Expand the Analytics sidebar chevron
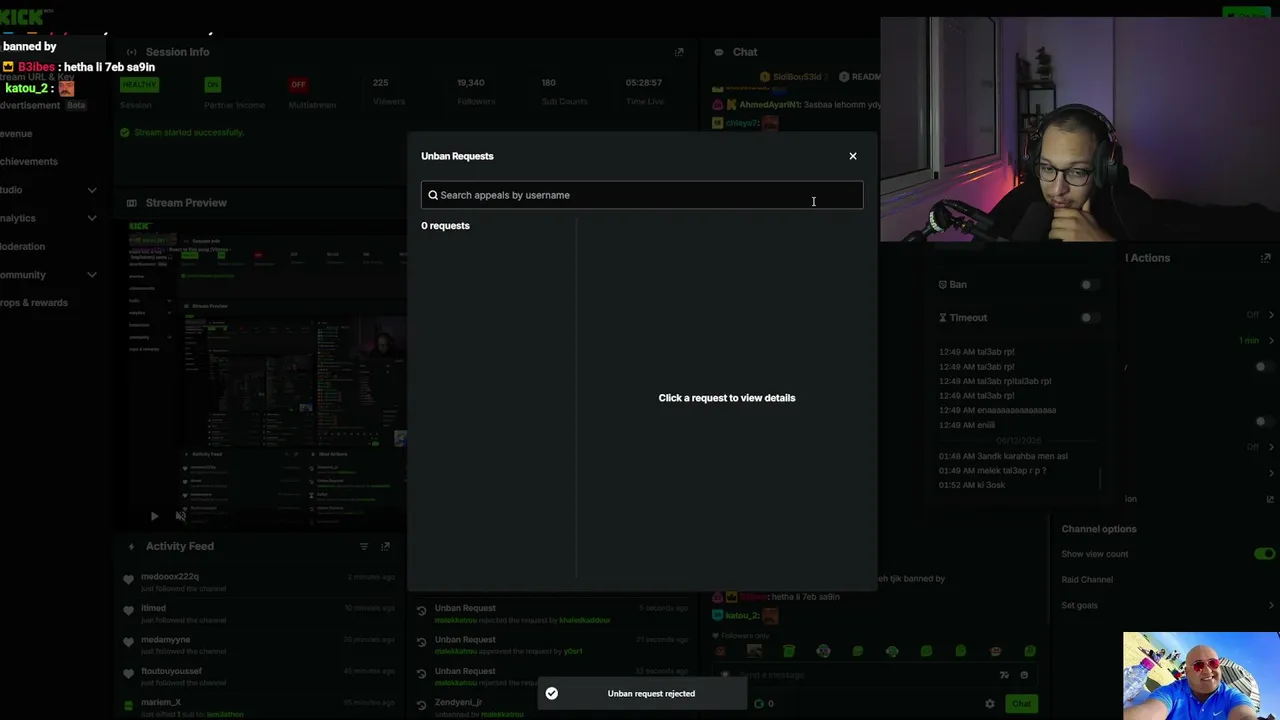 92,218
